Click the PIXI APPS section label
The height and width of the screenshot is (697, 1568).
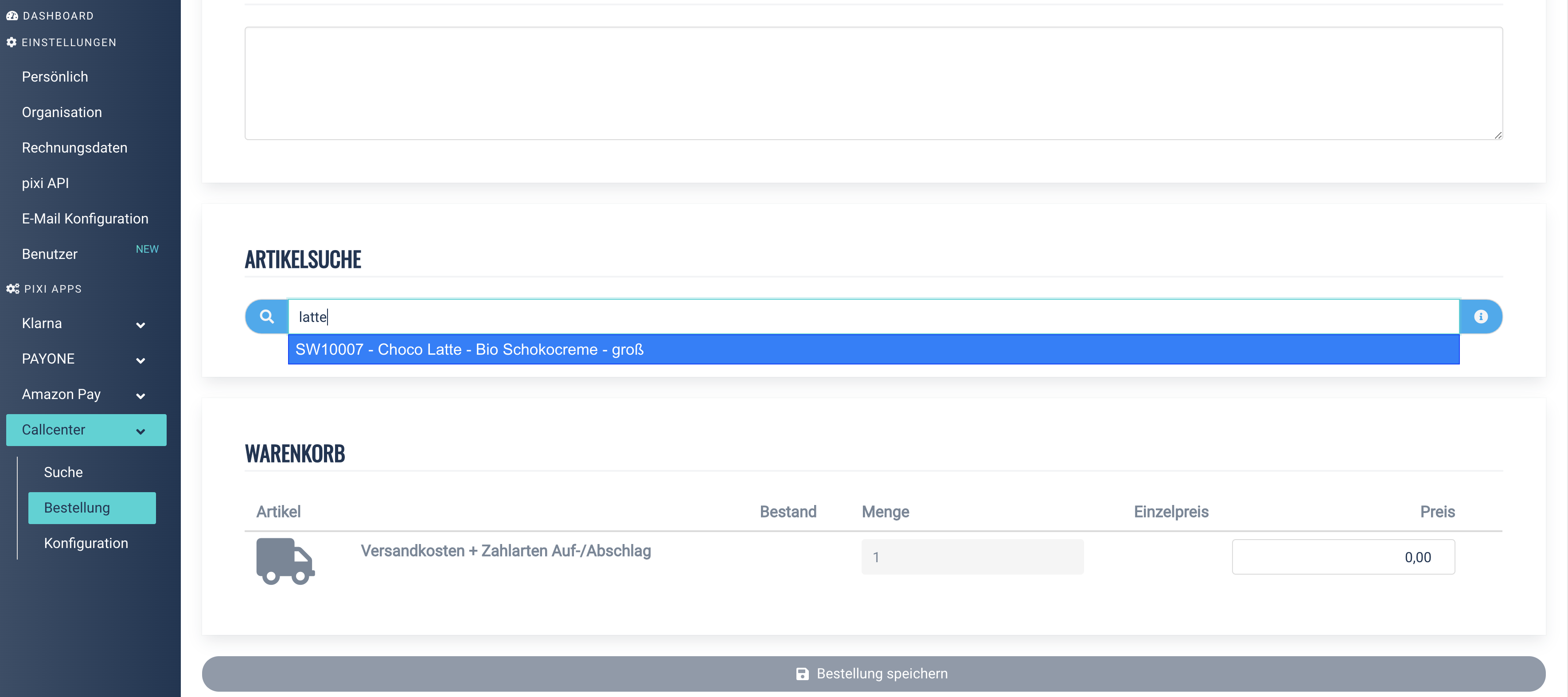pos(53,289)
